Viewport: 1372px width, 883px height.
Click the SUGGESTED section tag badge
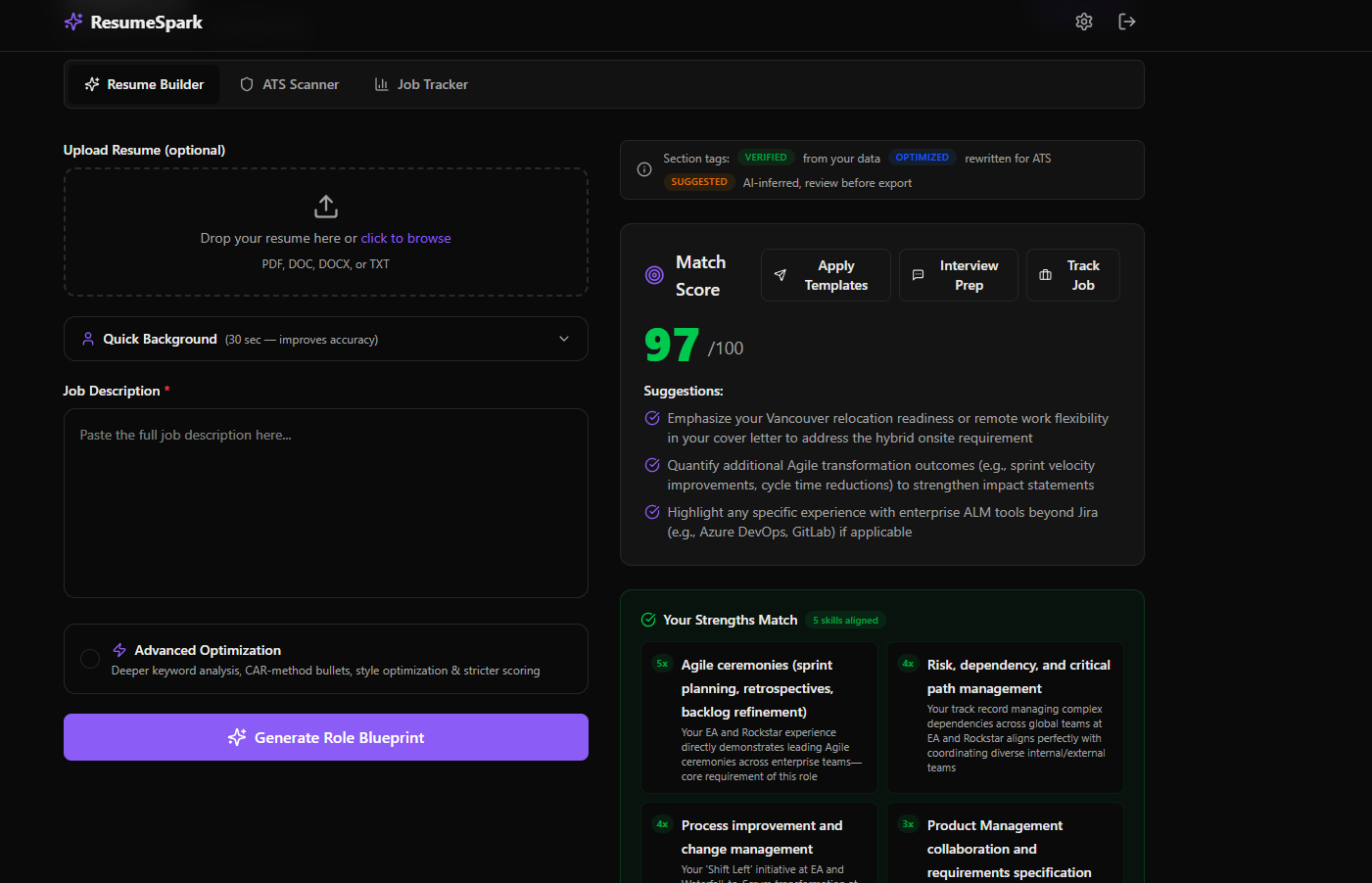point(699,182)
